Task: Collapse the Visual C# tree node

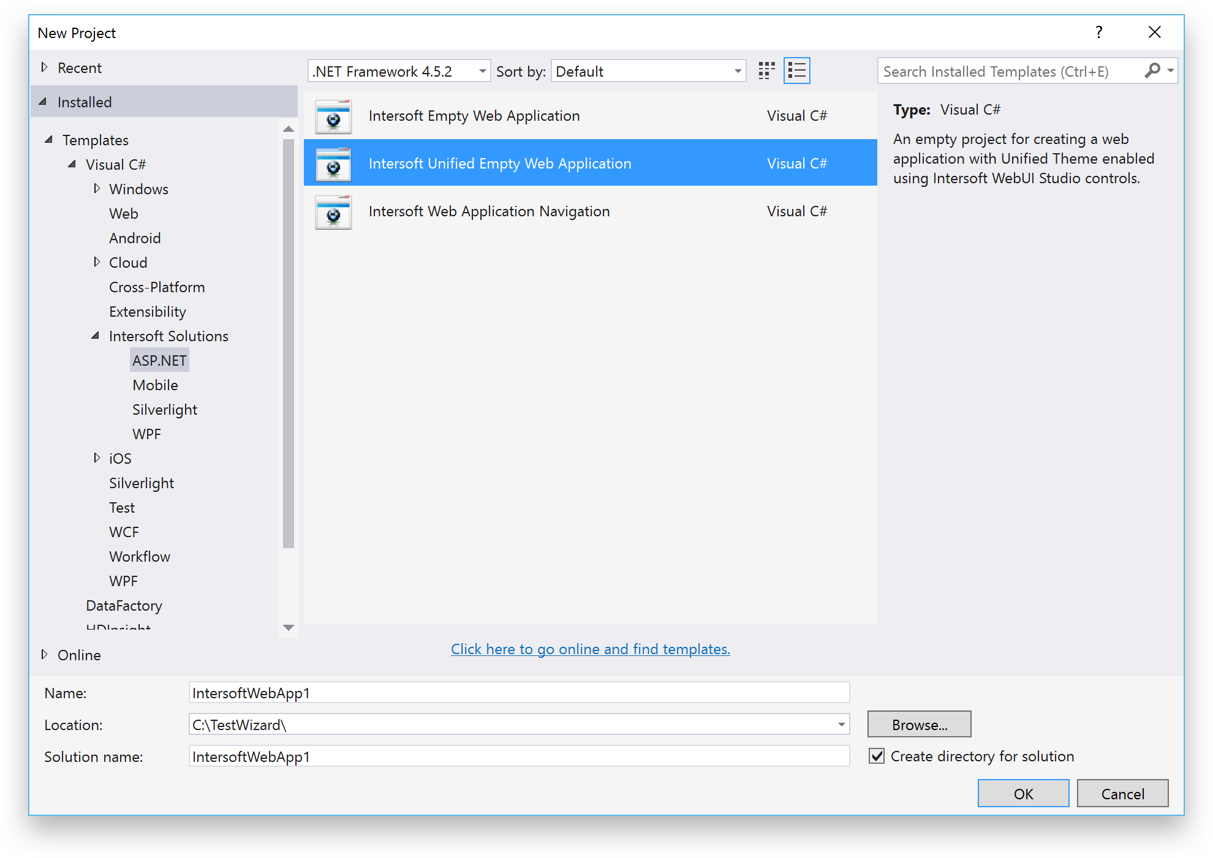Action: pos(72,164)
